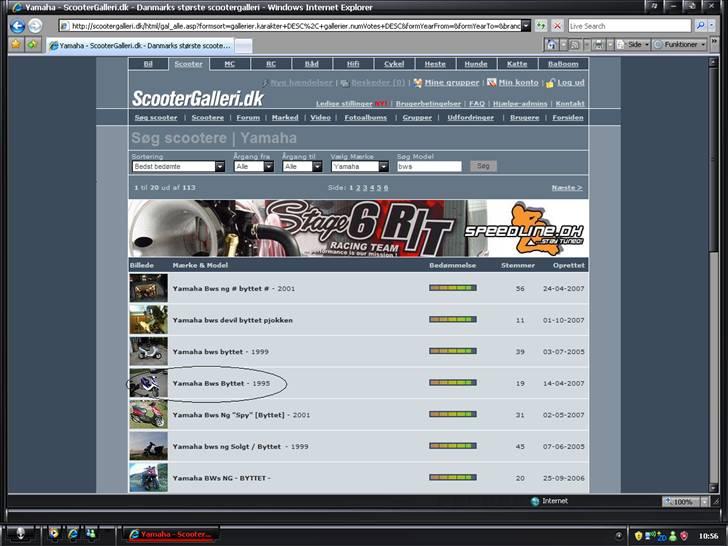This screenshot has width=728, height=546.
Task: Click the RSS feeds icon
Action: [x=574, y=45]
